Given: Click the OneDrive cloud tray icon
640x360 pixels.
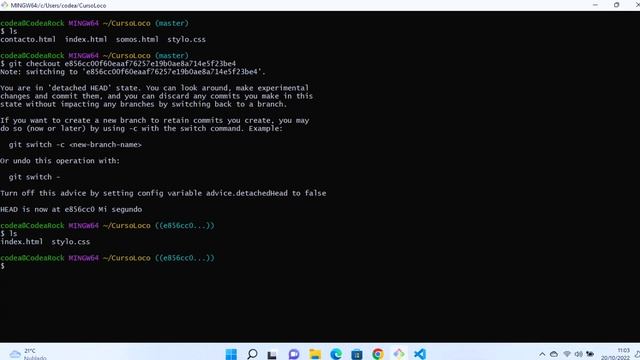Looking at the screenshot, I should click(x=554, y=354).
